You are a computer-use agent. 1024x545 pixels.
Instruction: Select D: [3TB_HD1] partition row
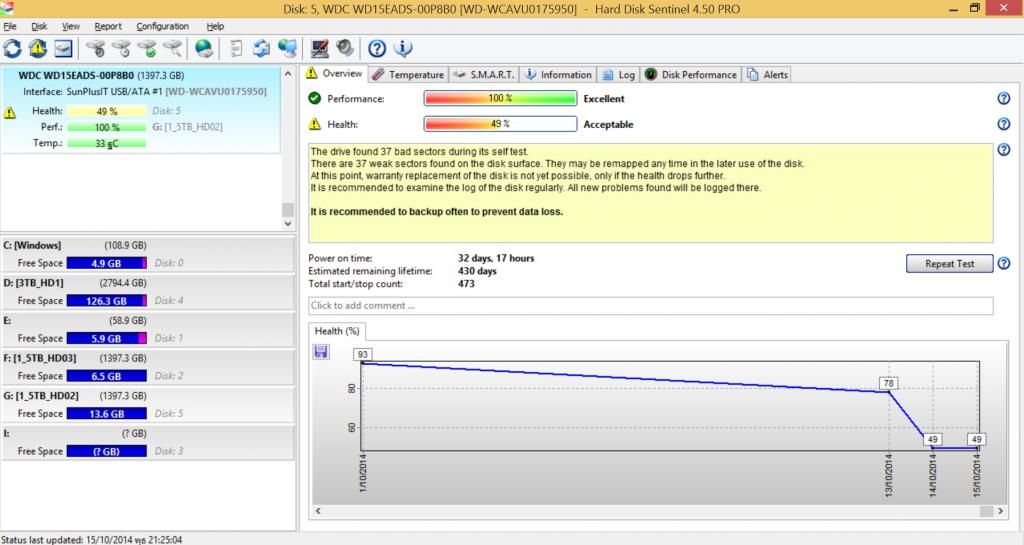tap(148, 292)
